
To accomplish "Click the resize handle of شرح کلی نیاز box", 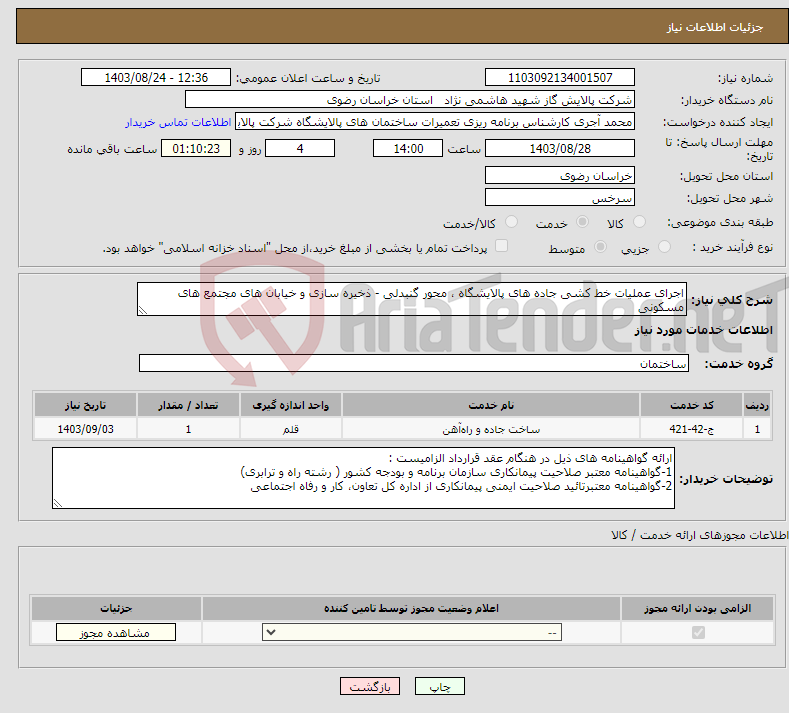I will pyautogui.click(x=143, y=310).
